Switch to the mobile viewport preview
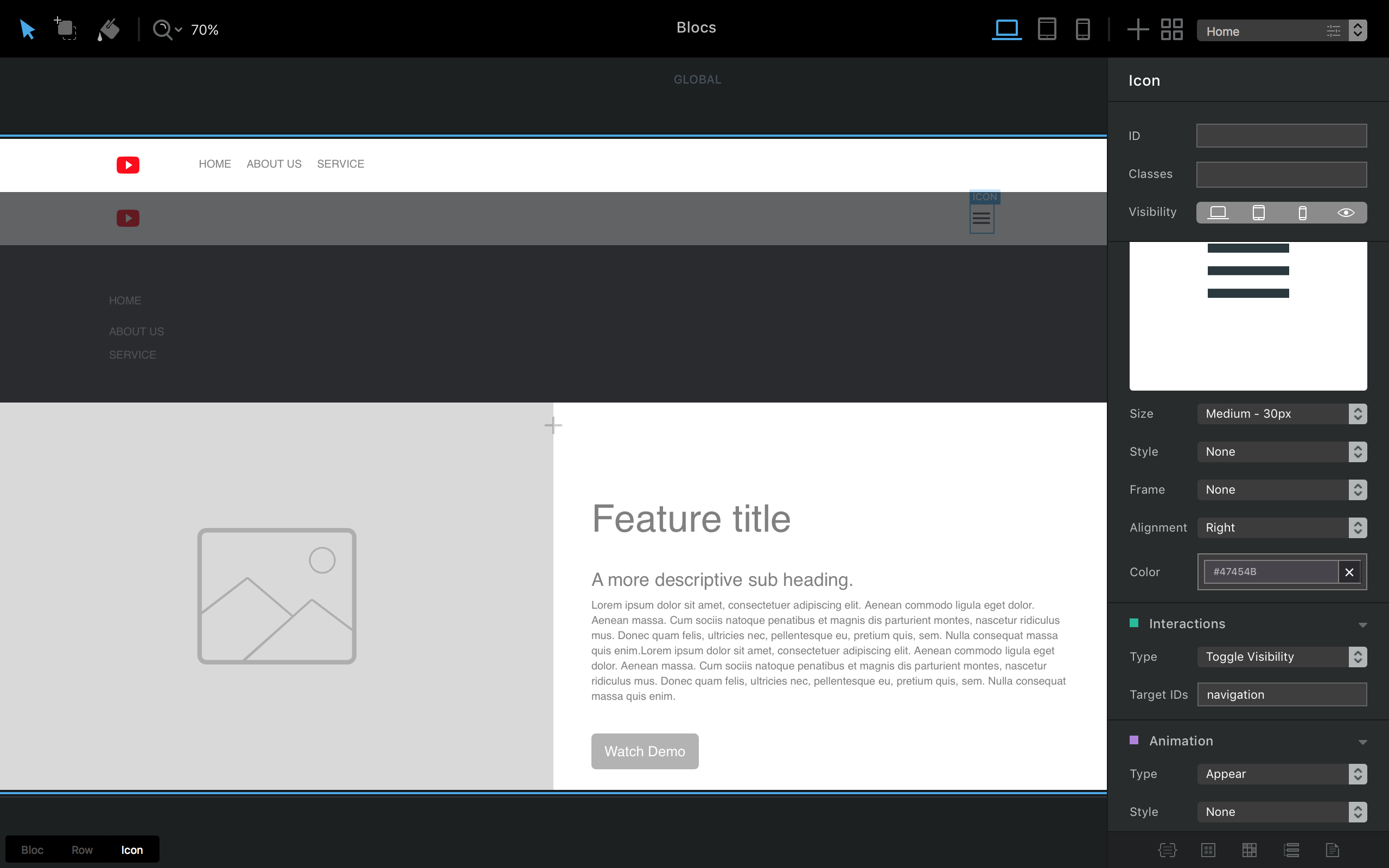The image size is (1389, 868). pyautogui.click(x=1082, y=29)
